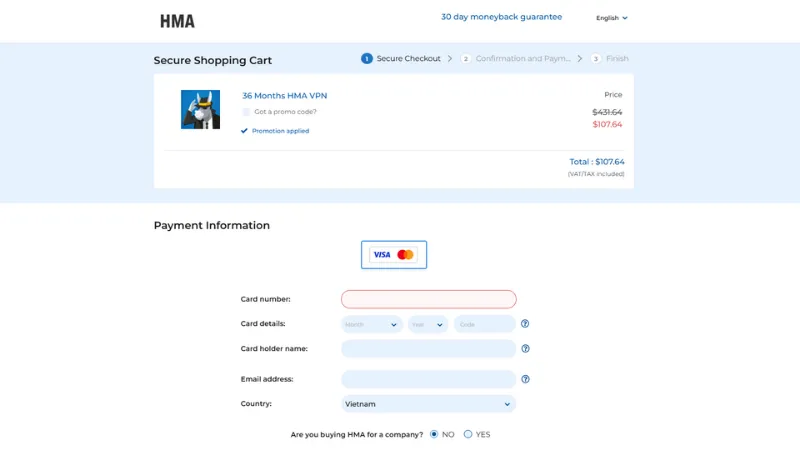The image size is (800, 450).
Task: Click the chevron after Secure Checkout
Action: 449,59
